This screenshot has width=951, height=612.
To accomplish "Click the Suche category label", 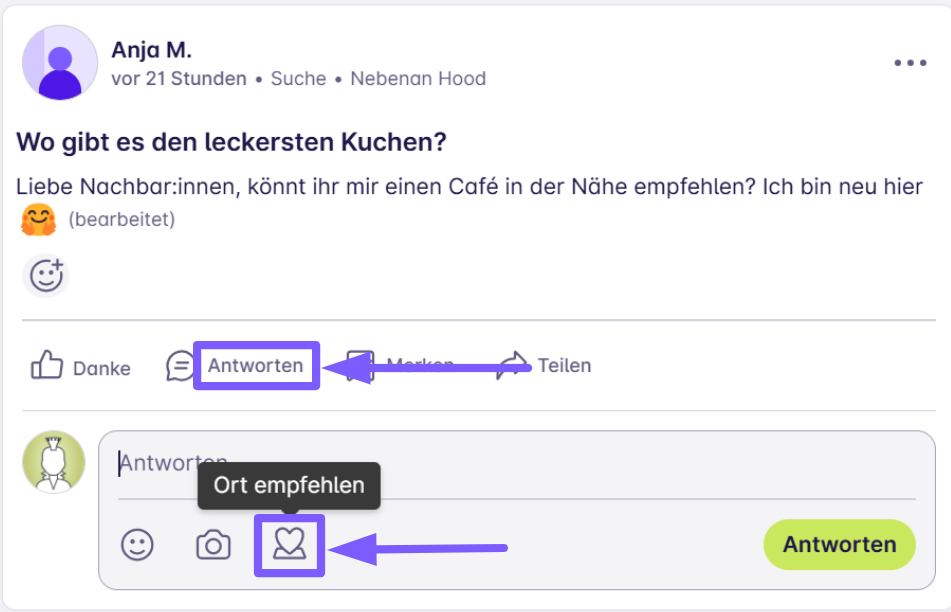I will (x=298, y=78).
